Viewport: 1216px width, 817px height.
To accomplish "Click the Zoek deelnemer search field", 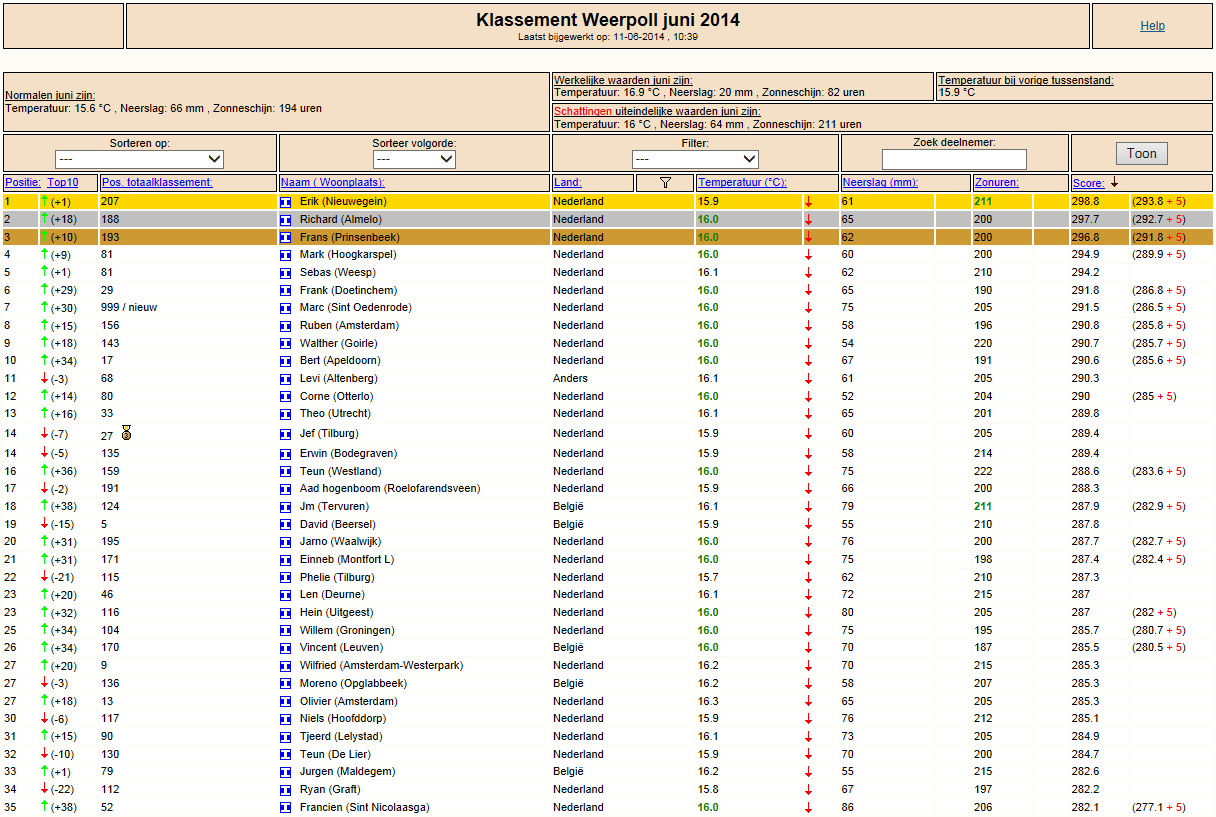I will (x=954, y=160).
